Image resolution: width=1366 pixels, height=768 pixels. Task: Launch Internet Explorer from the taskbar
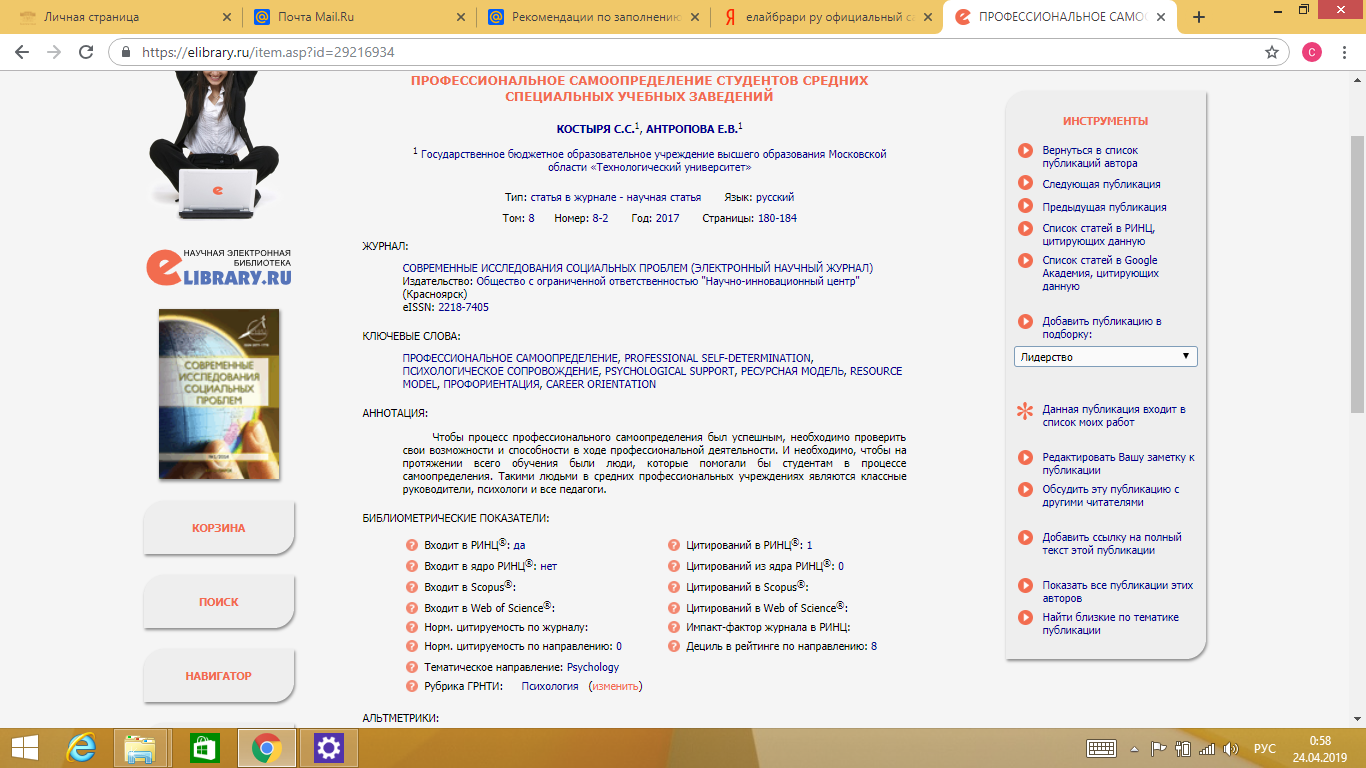point(81,747)
